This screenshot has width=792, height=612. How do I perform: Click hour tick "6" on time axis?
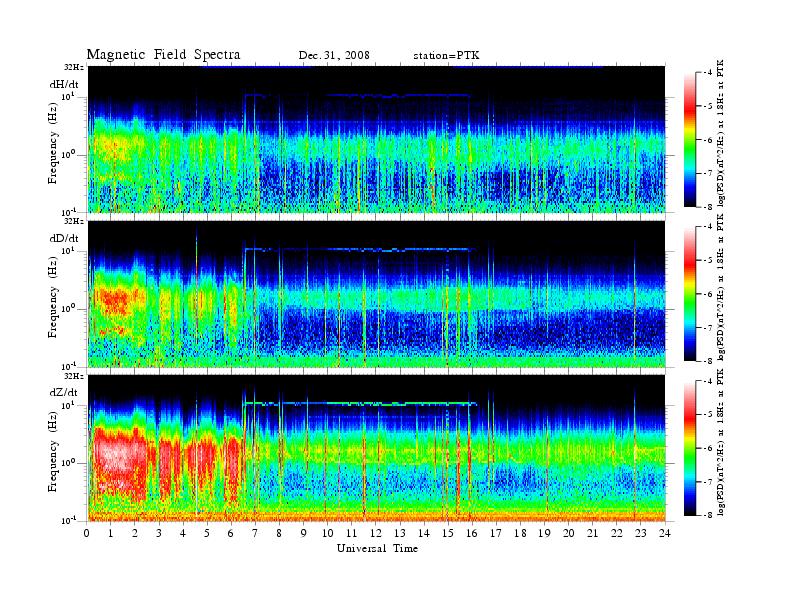(231, 534)
